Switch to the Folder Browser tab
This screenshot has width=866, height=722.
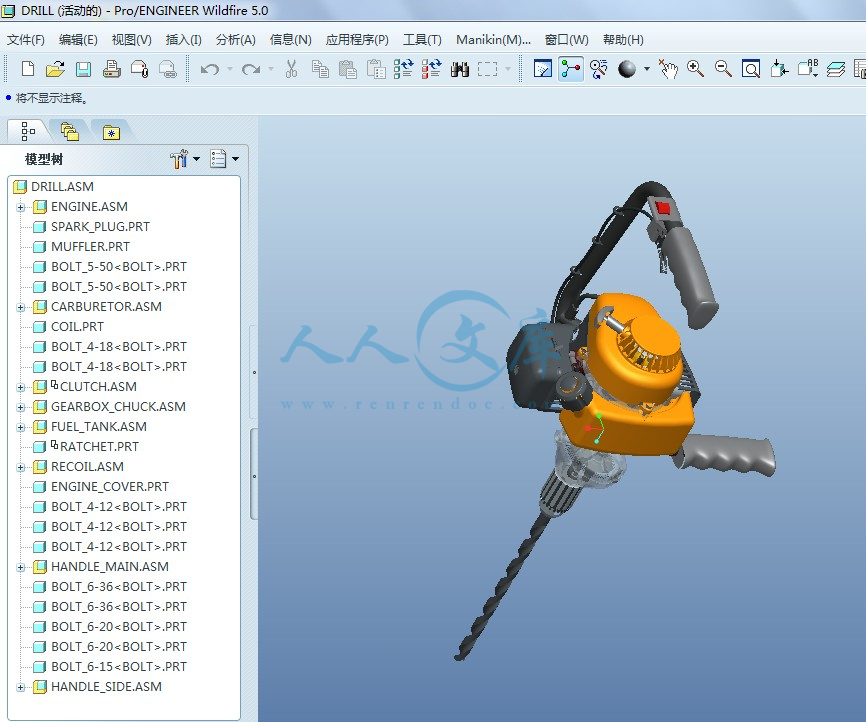click(x=68, y=131)
